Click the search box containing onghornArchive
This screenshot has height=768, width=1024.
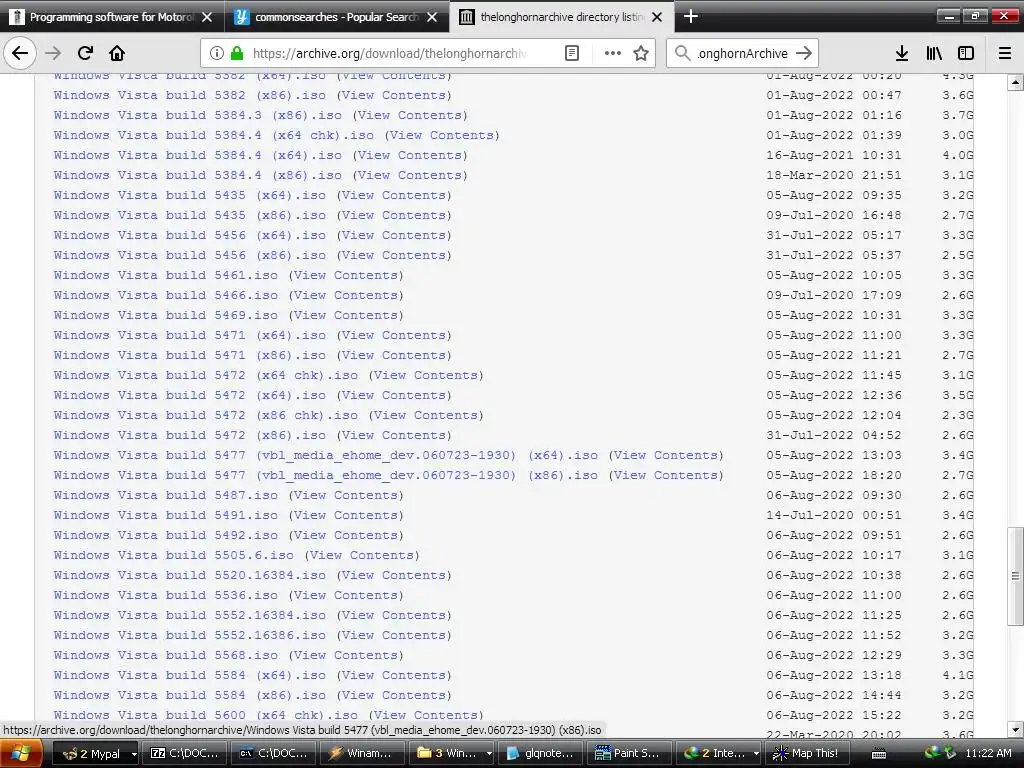point(743,53)
